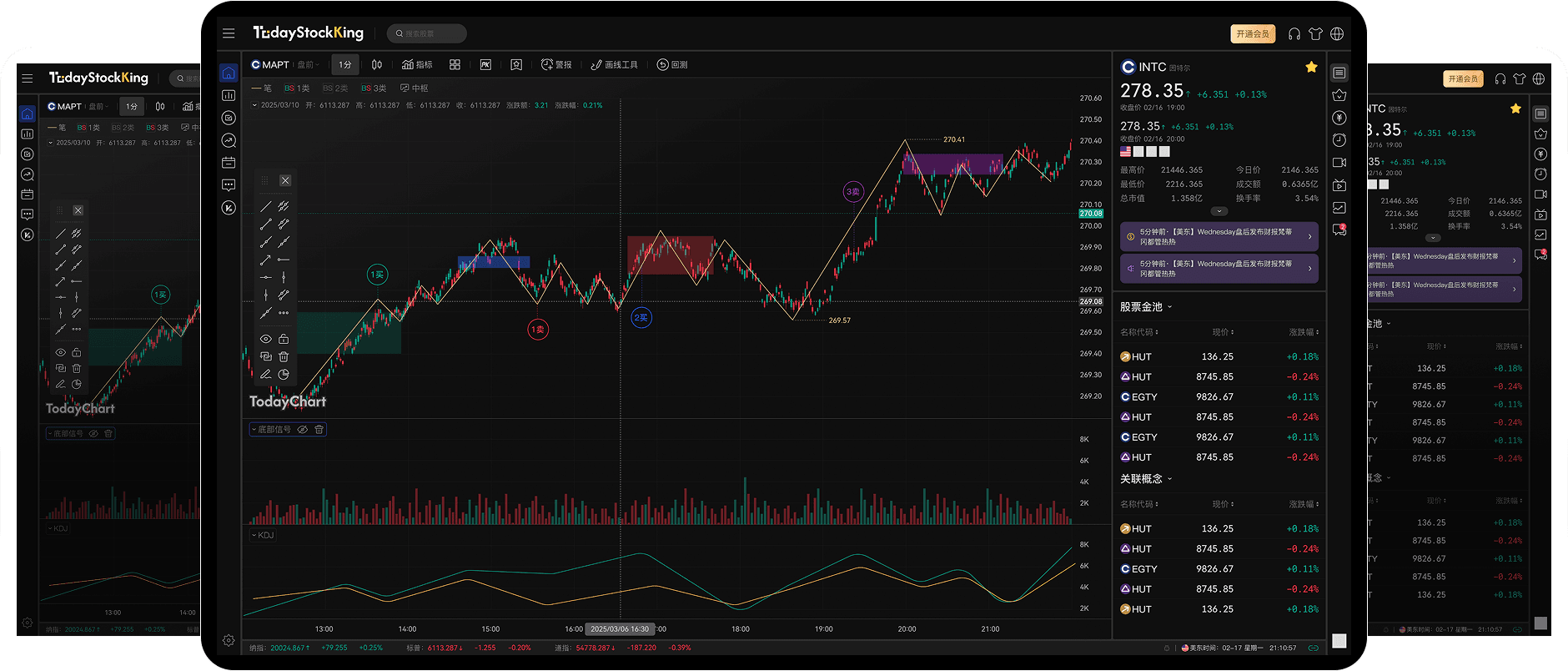This screenshot has height=671, width=1568.
Task: Open the bar-chart market icon in left sidebar
Action: (x=229, y=96)
